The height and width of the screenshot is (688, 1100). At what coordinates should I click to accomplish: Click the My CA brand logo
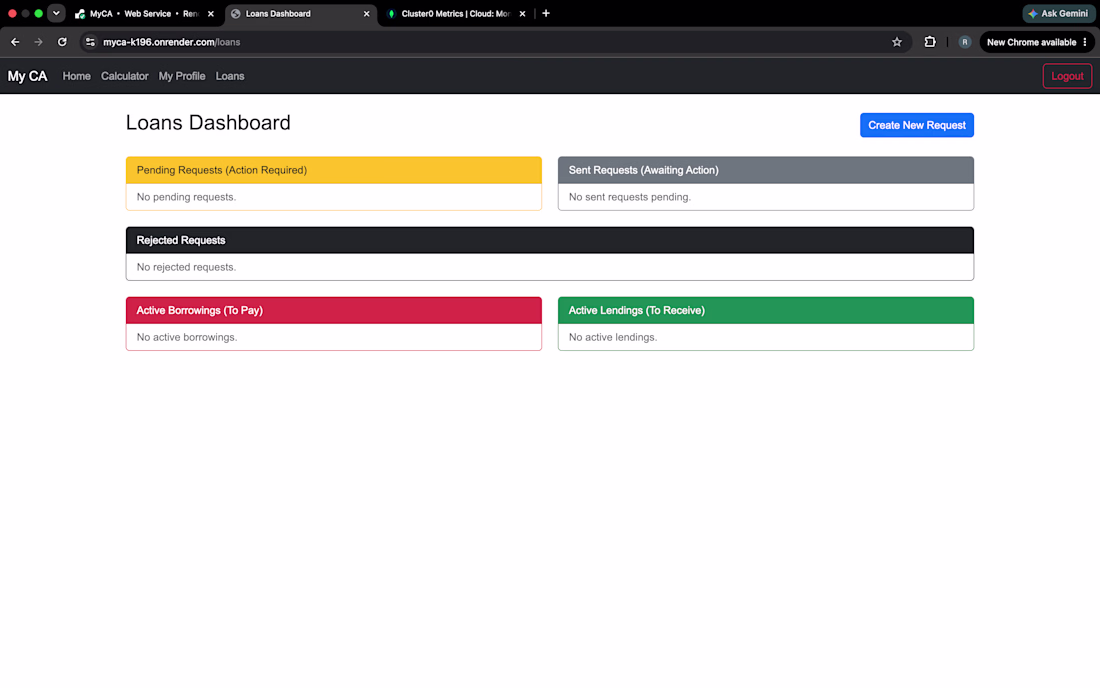[27, 76]
